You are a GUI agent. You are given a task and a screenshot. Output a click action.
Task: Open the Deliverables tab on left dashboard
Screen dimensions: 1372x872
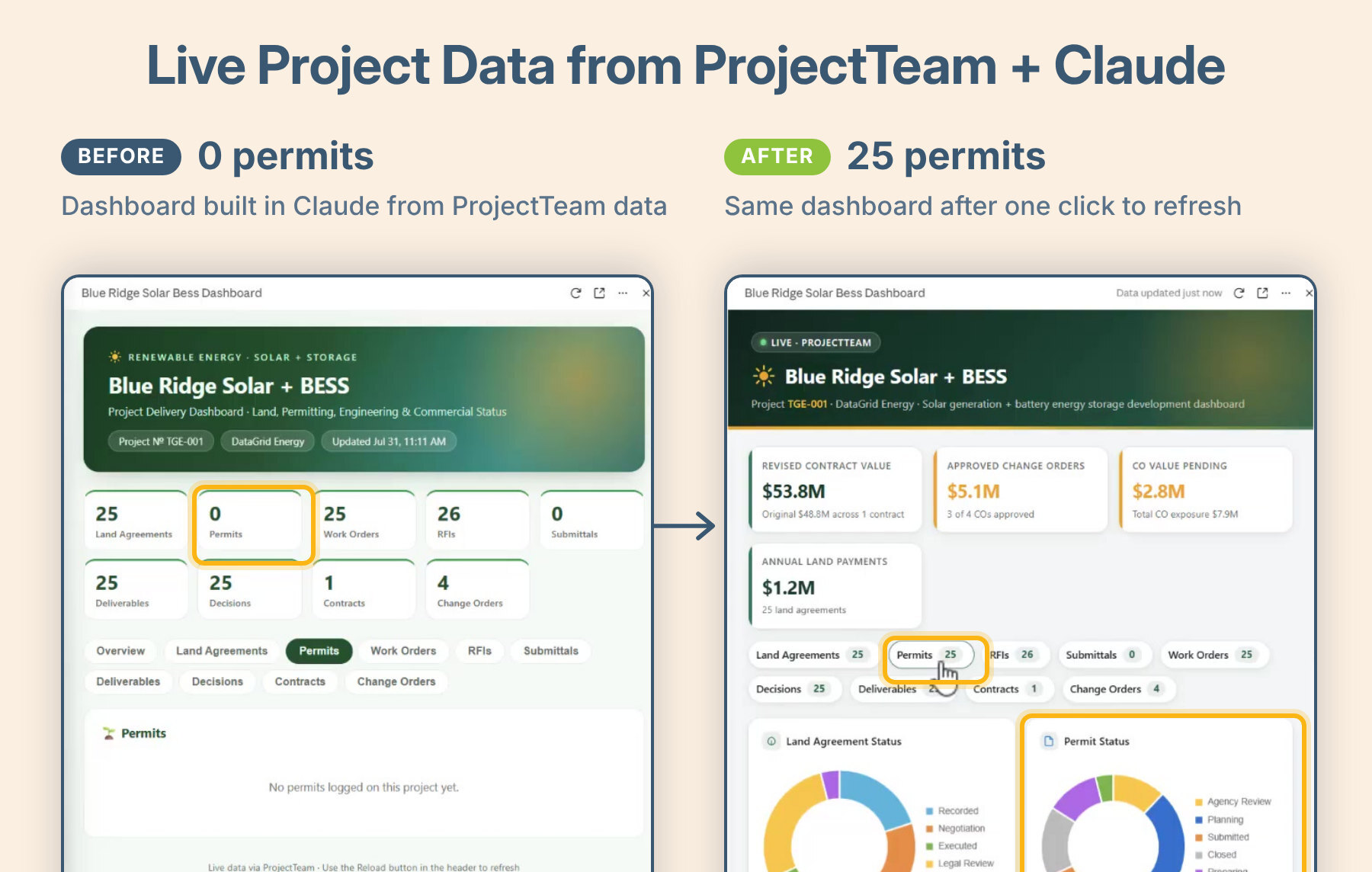[x=128, y=681]
